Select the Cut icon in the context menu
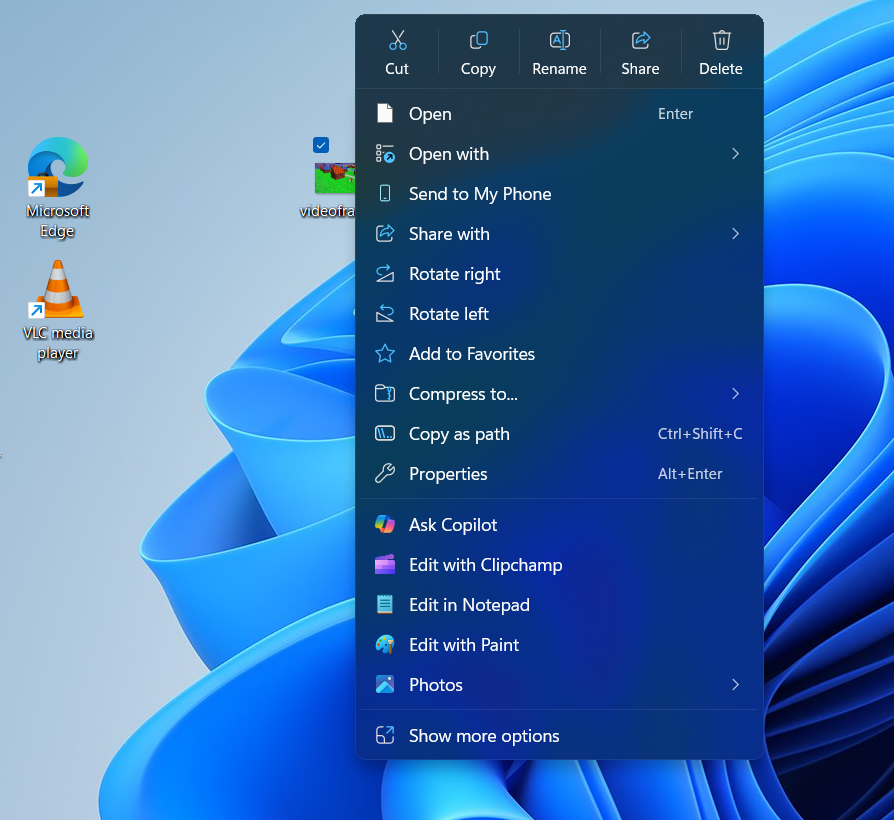 click(397, 40)
